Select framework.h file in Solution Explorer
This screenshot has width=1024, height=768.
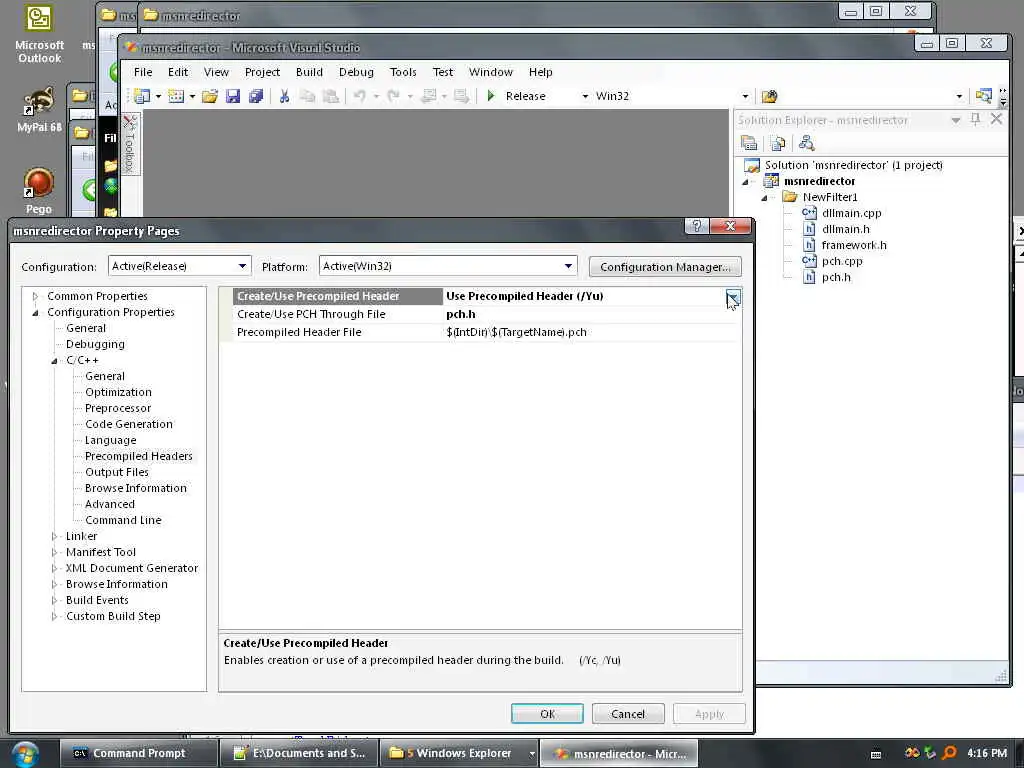coord(854,245)
